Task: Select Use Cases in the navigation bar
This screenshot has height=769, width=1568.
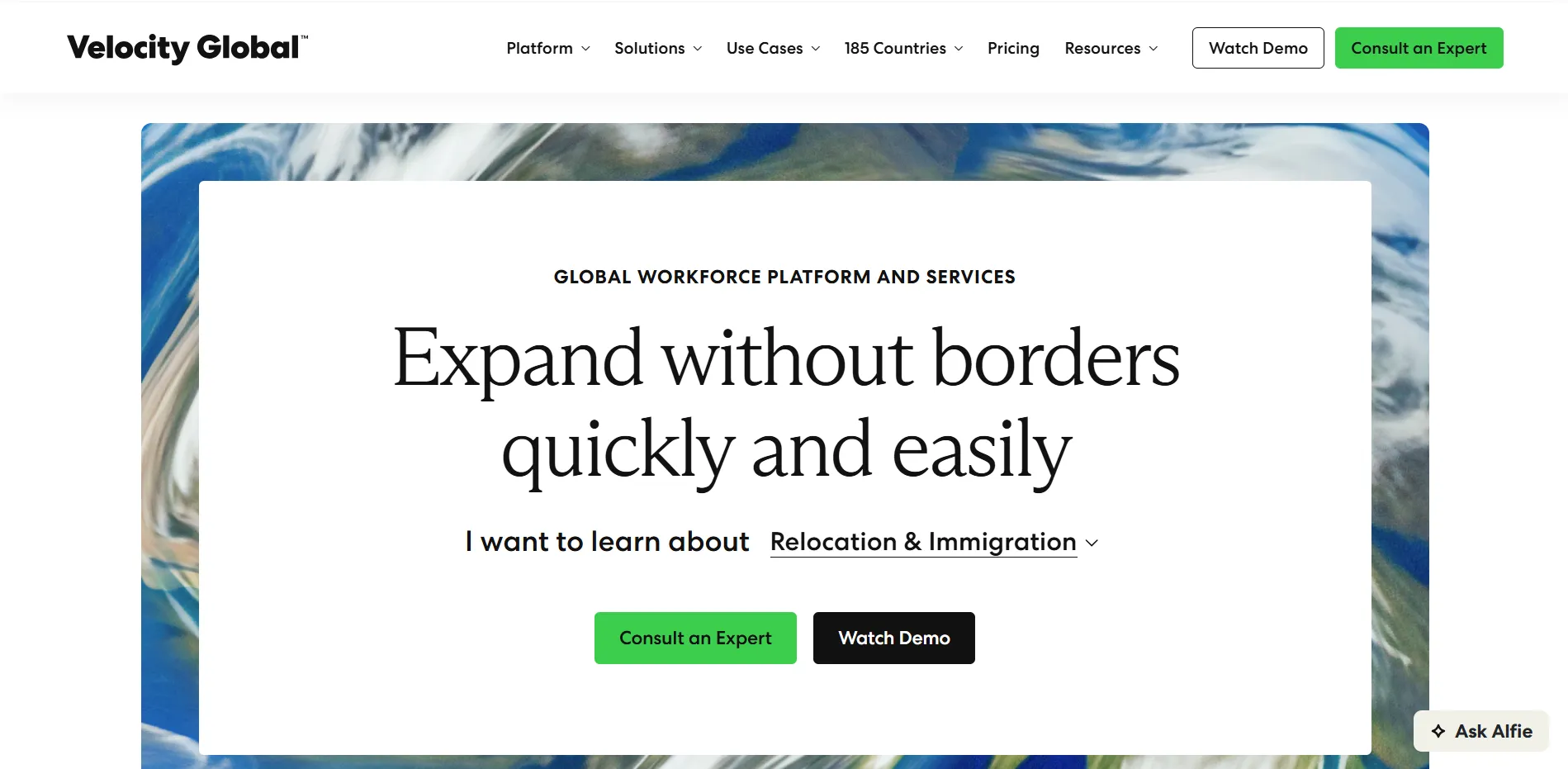Action: [764, 48]
